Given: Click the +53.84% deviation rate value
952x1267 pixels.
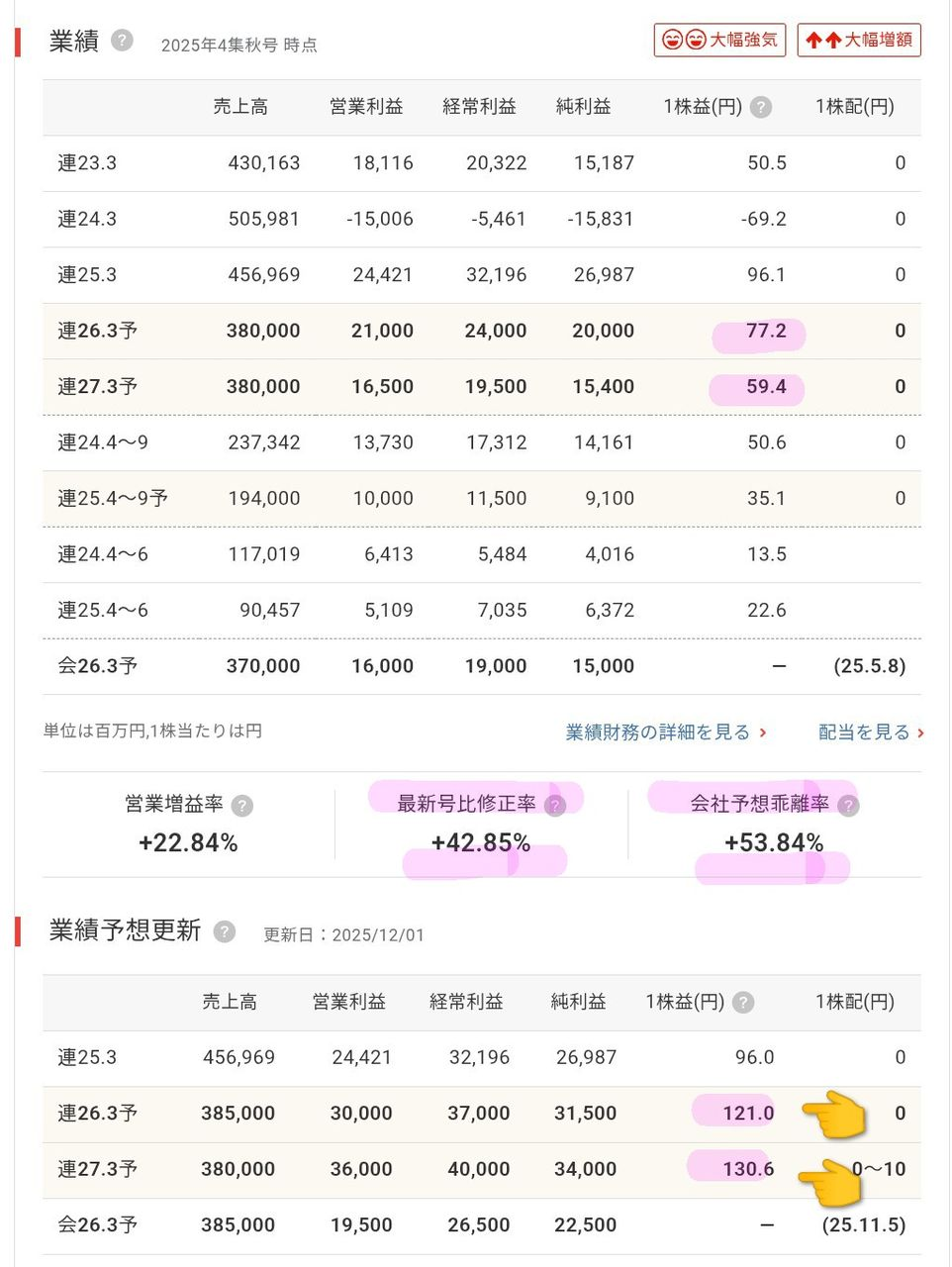Looking at the screenshot, I should point(774,843).
